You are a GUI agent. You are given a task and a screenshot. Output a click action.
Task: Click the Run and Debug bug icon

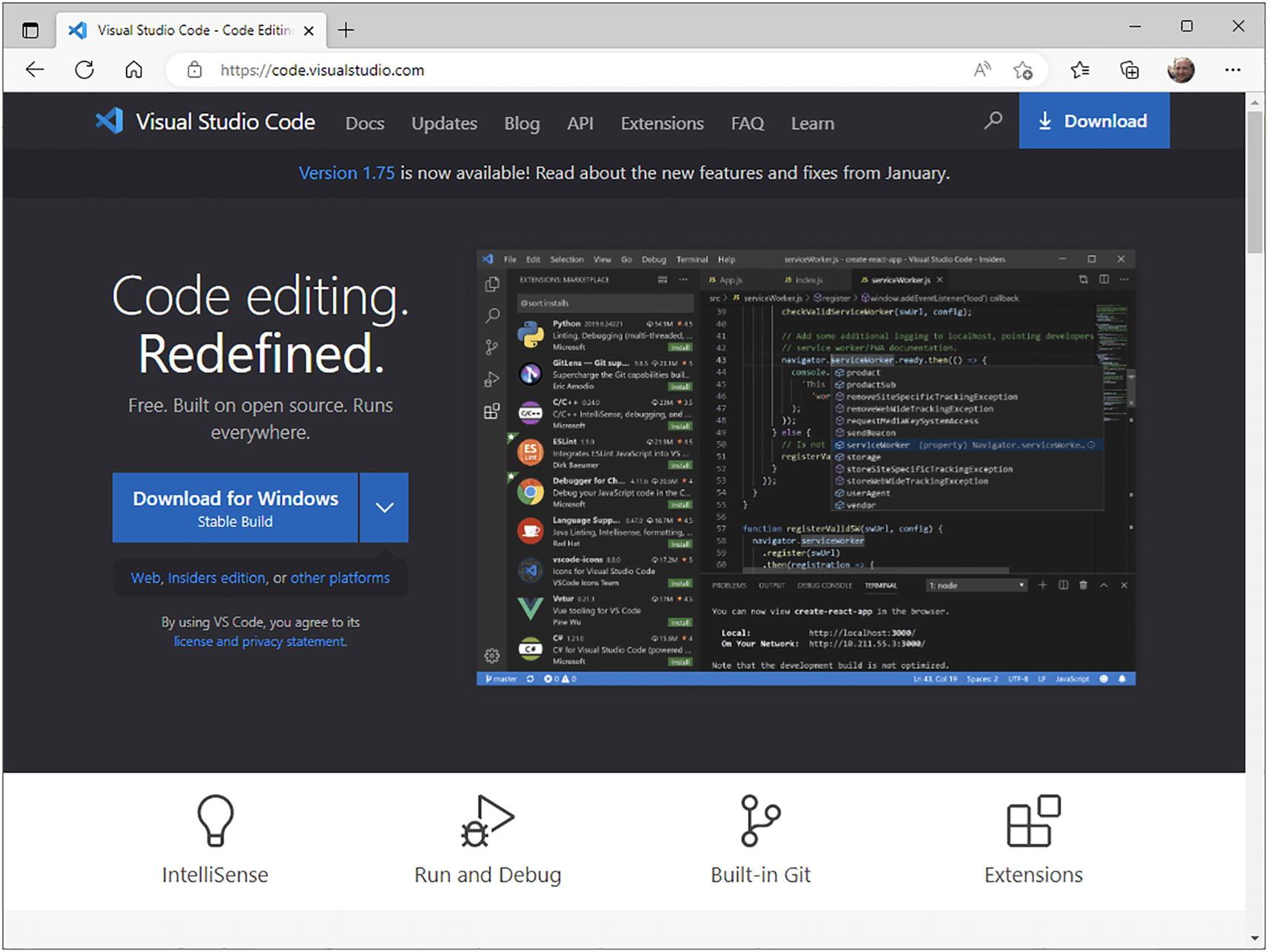(x=487, y=820)
